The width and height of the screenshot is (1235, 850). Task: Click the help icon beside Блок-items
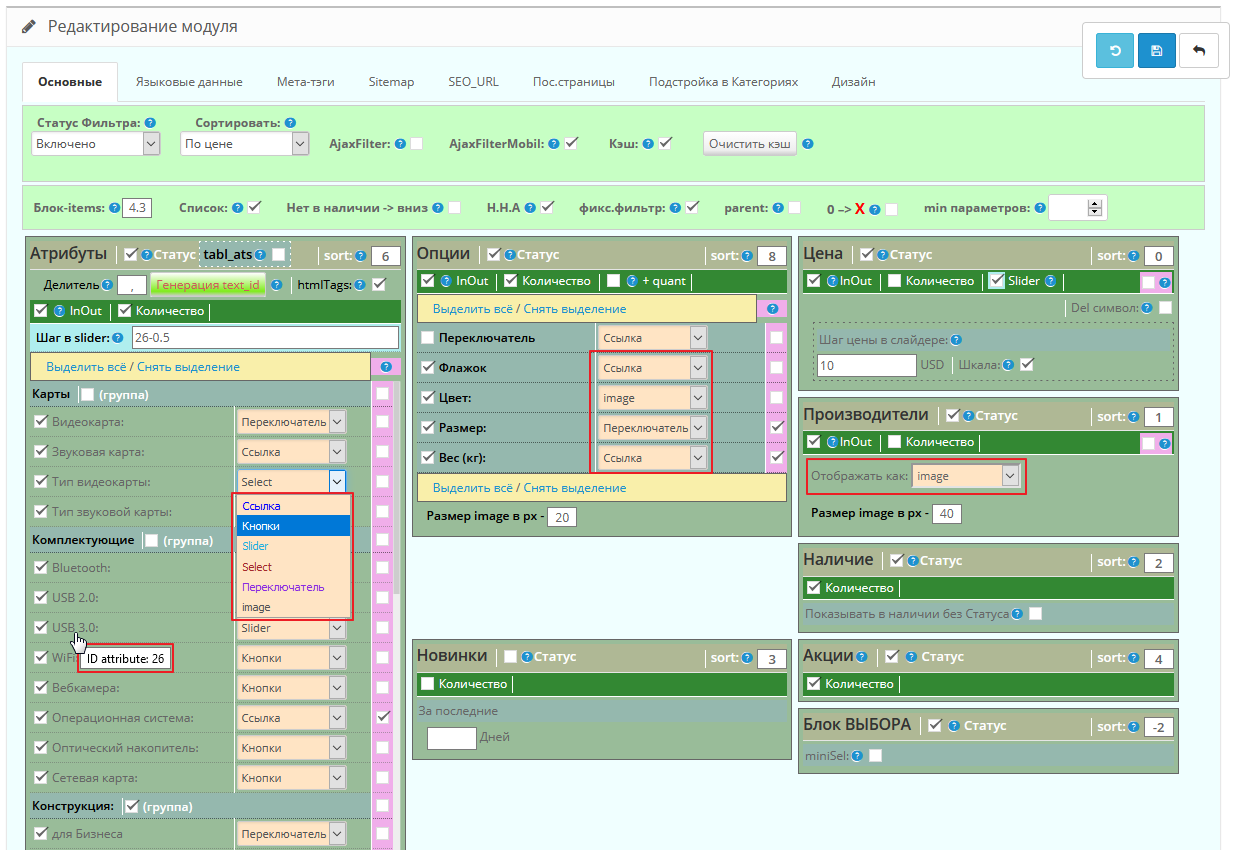coord(115,208)
